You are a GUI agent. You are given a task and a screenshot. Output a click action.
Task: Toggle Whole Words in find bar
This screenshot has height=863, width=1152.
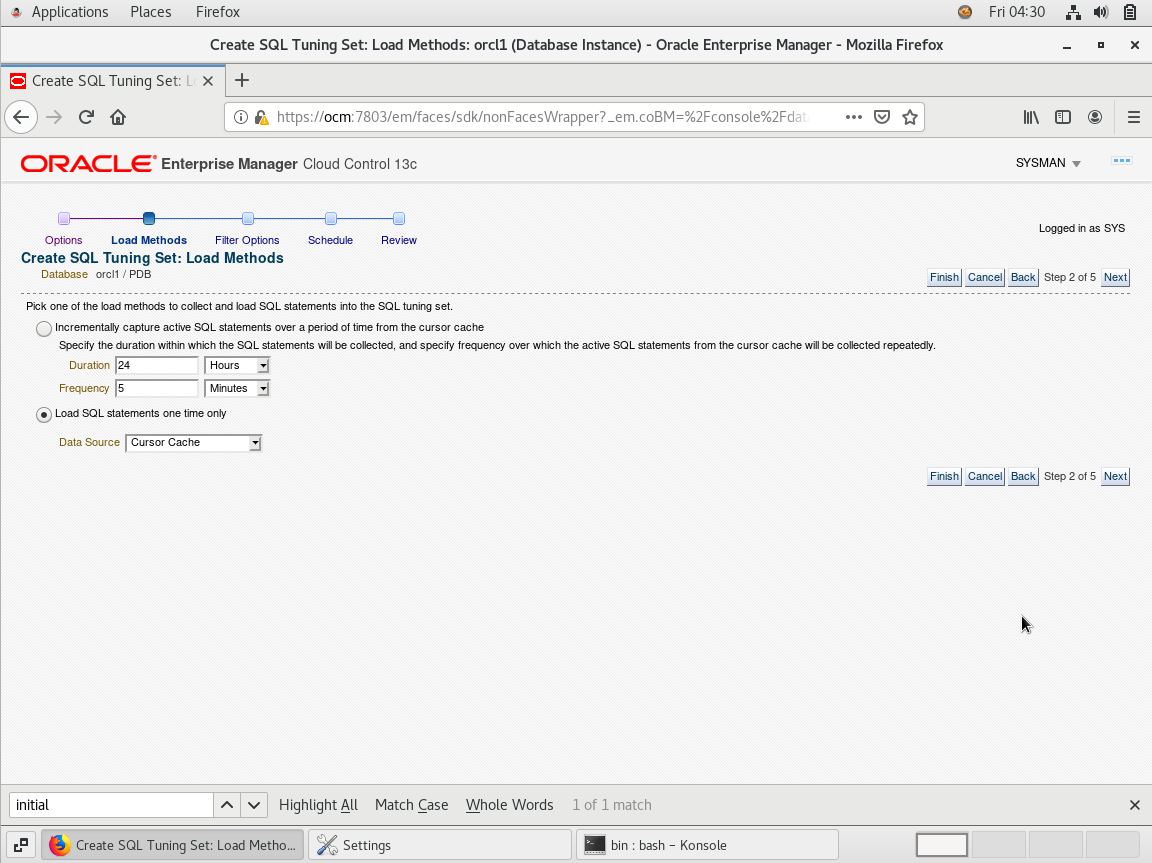point(509,805)
